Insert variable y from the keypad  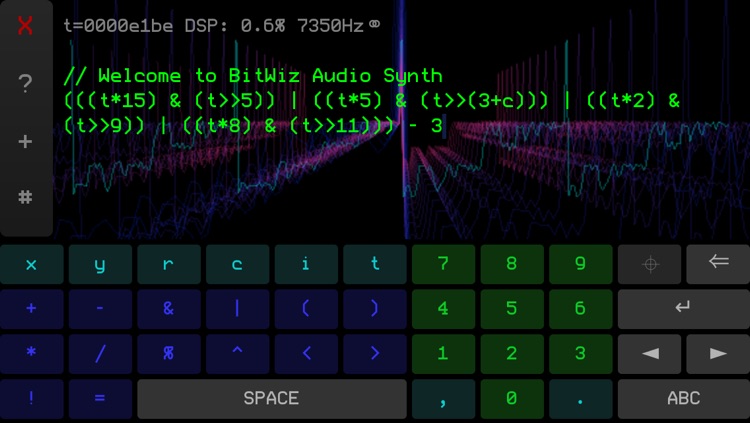click(x=100, y=264)
